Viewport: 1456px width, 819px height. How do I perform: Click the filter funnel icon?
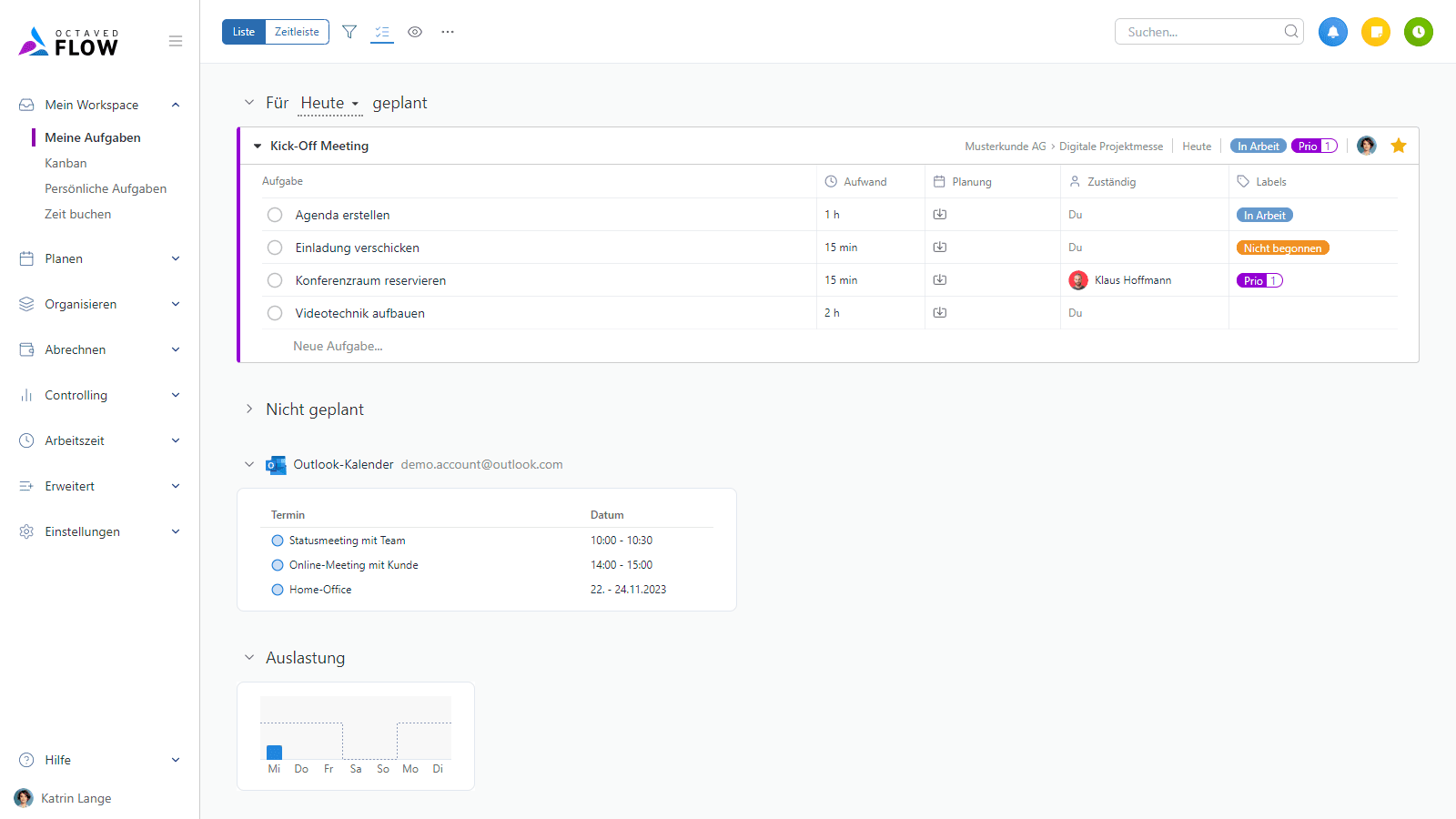coord(349,32)
